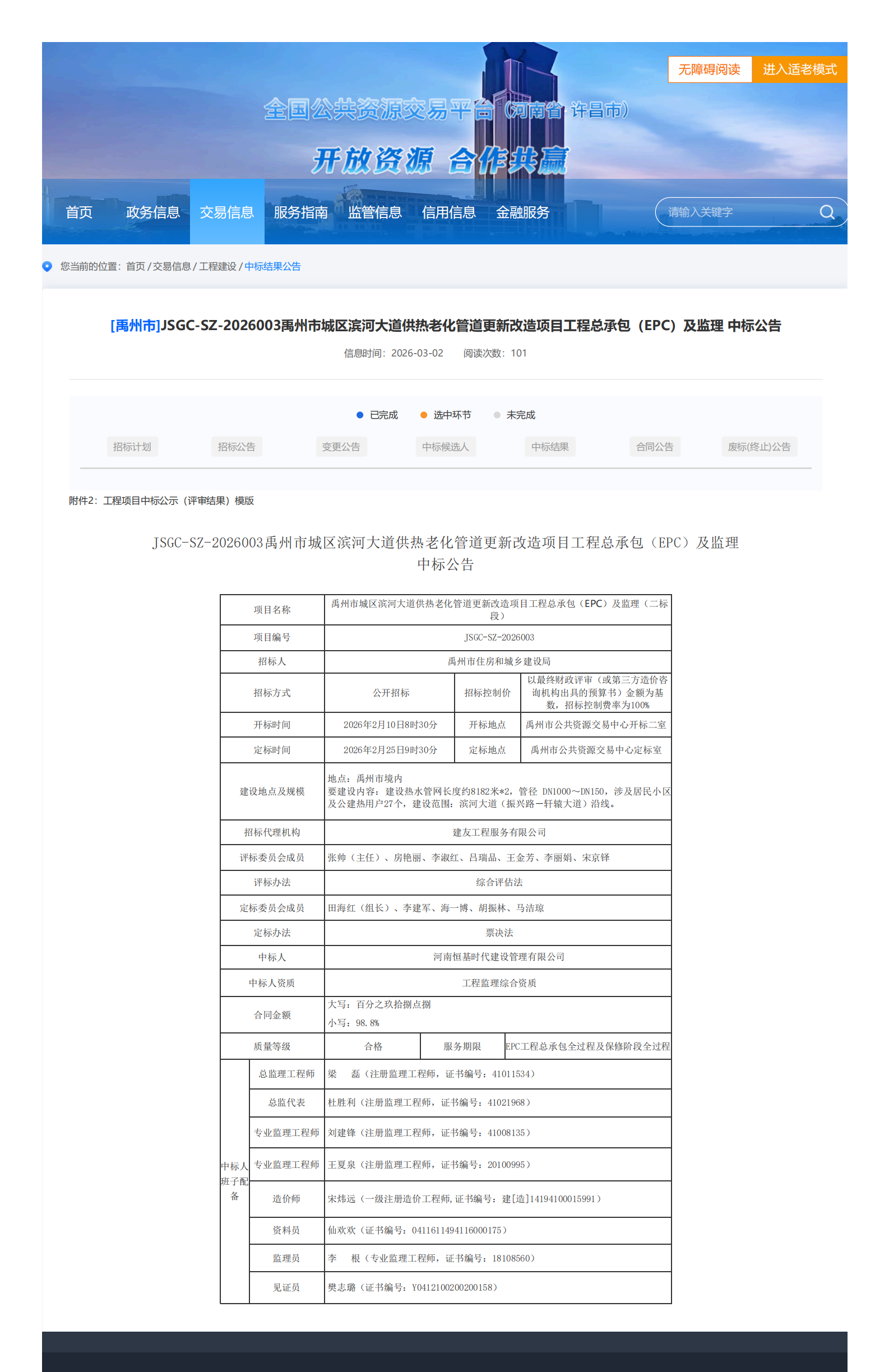Open the 信用信息 menu item
The width and height of the screenshot is (889, 1372).
point(448,212)
